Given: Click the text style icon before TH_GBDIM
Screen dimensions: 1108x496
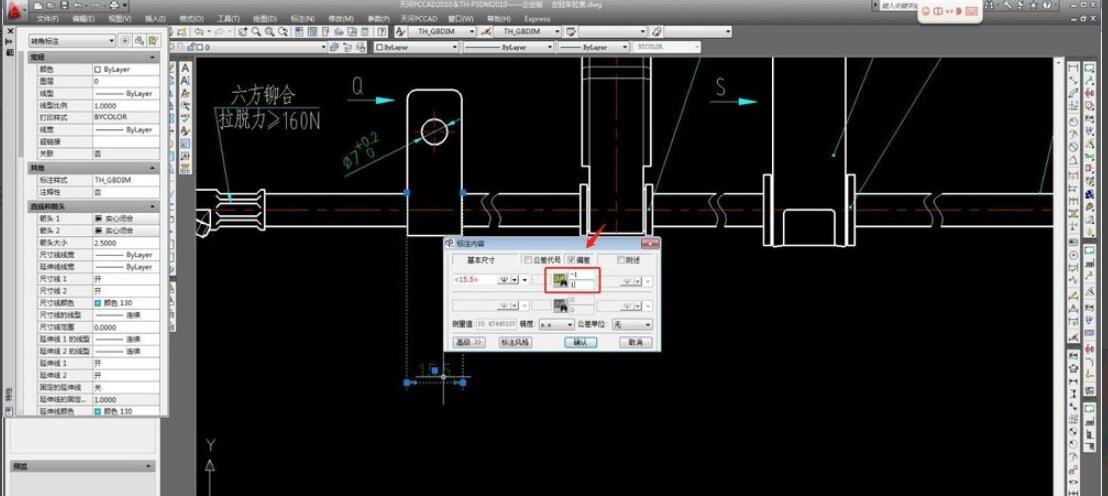Looking at the screenshot, I should pos(400,32).
